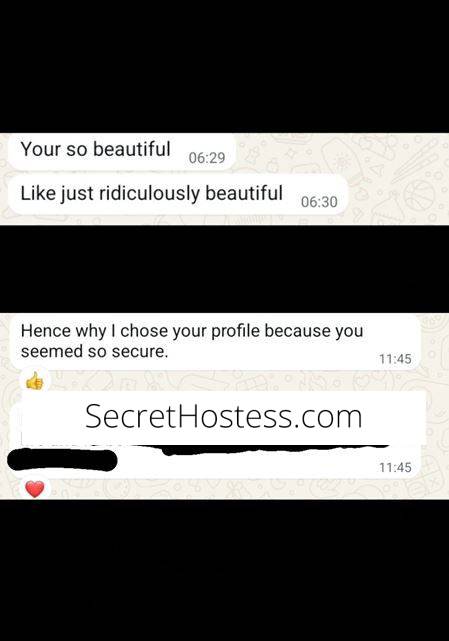Tap the red heart reaction emoji
449x641 pixels.
[x=35, y=489]
